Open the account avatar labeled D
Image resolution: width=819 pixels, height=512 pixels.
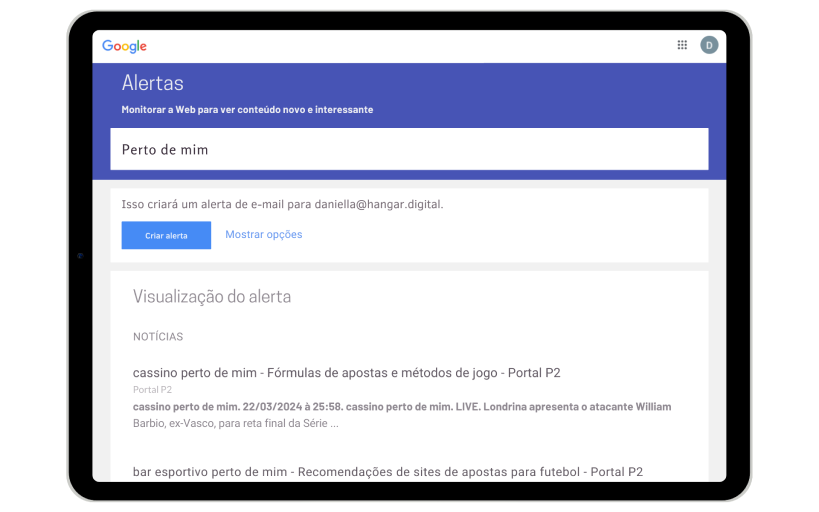click(709, 45)
